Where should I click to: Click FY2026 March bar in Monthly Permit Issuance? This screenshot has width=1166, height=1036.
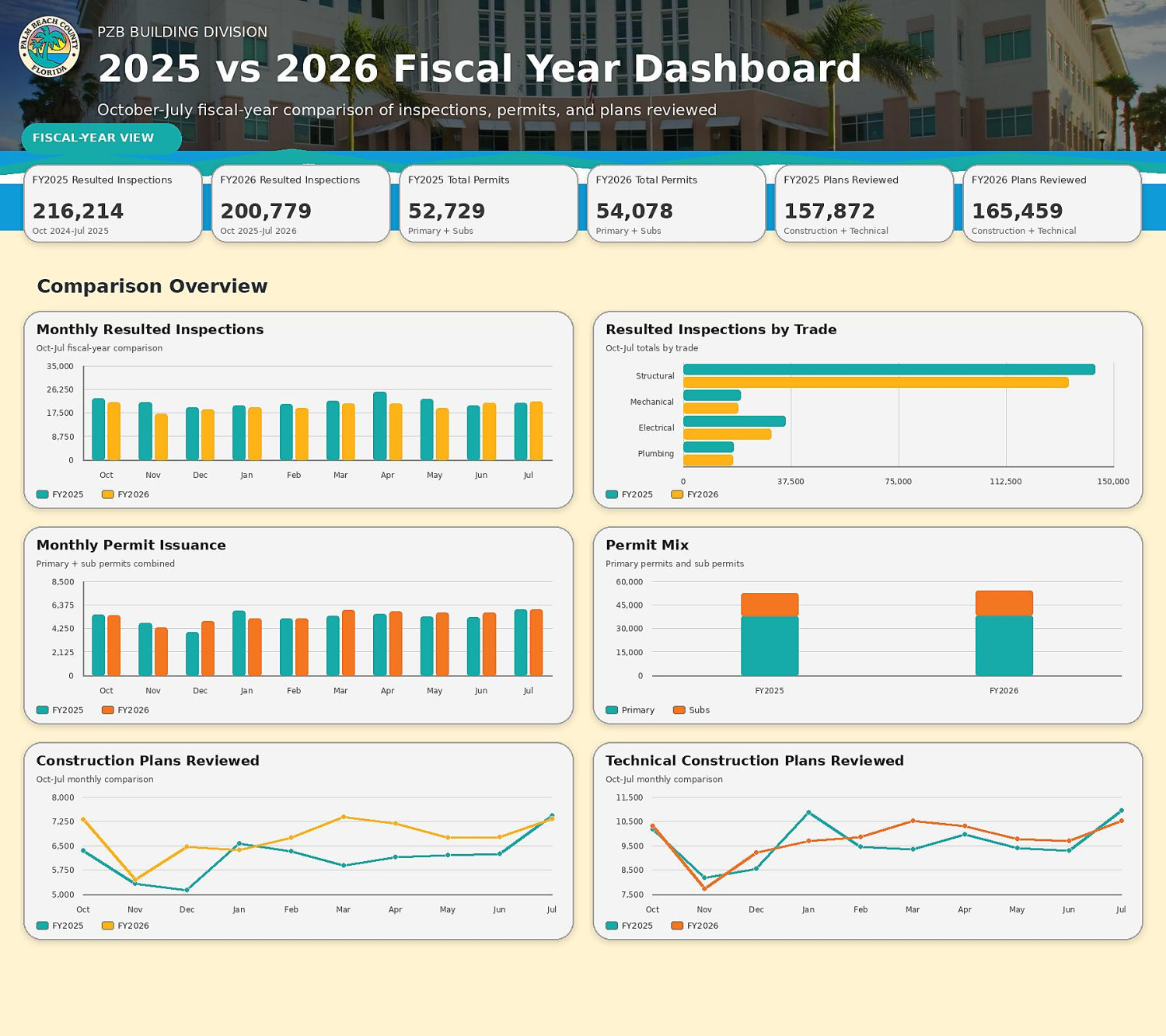[x=348, y=643]
